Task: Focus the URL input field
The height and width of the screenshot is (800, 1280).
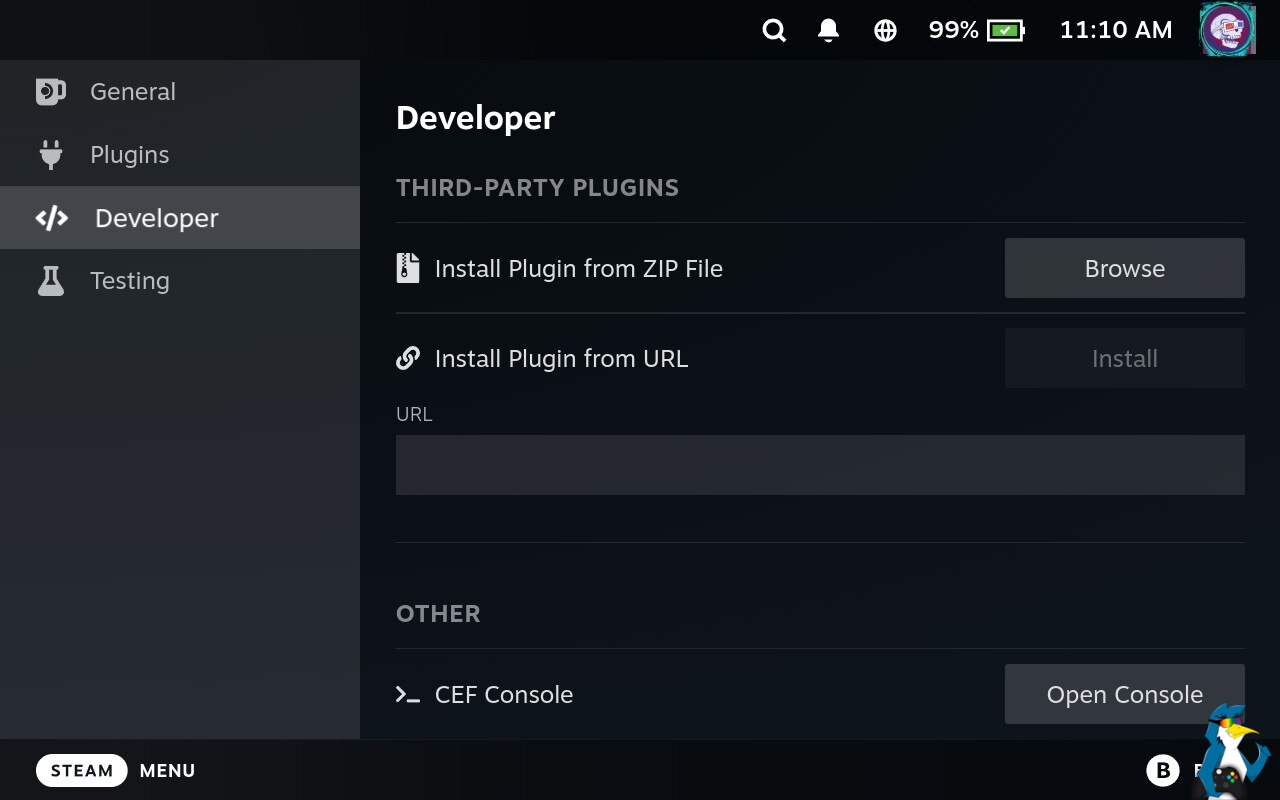Action: click(820, 465)
